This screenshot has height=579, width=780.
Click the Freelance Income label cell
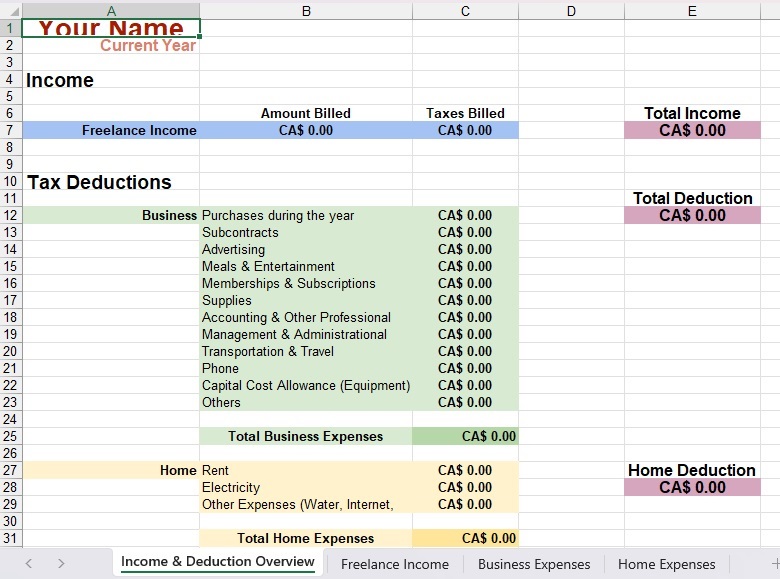click(111, 130)
